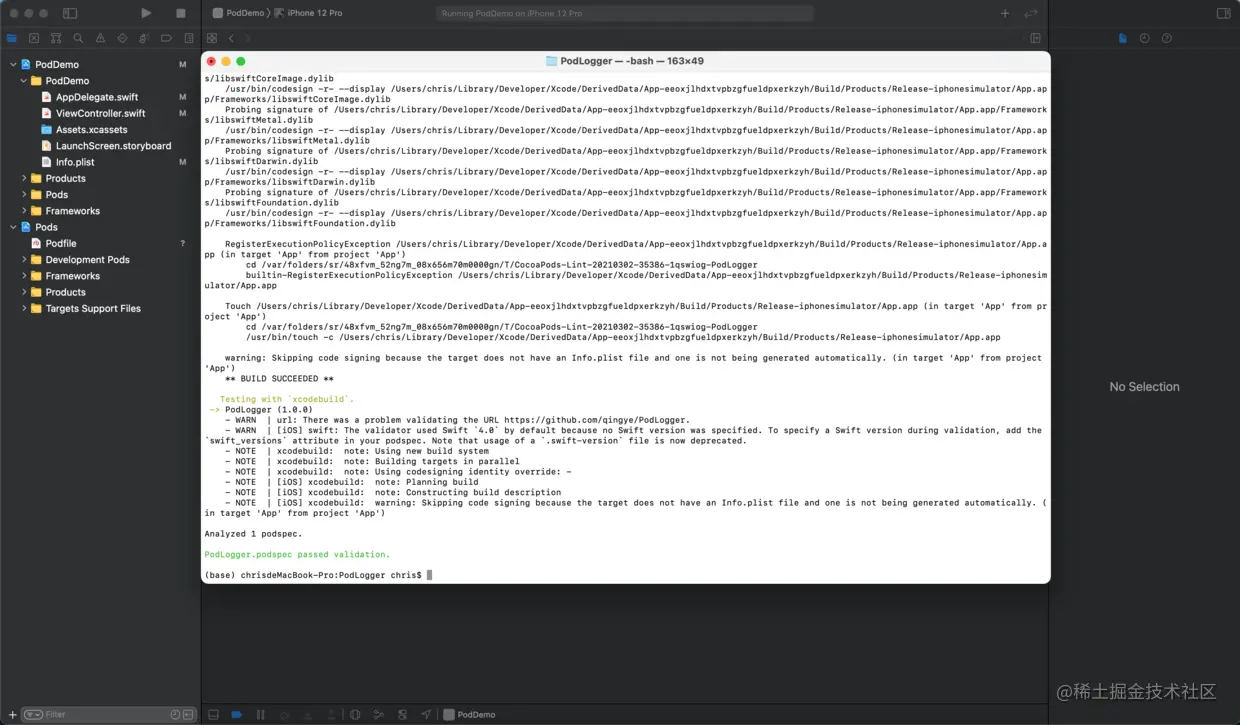Expand Frameworks group under PodDemo
The width and height of the screenshot is (1240, 725).
[24, 211]
